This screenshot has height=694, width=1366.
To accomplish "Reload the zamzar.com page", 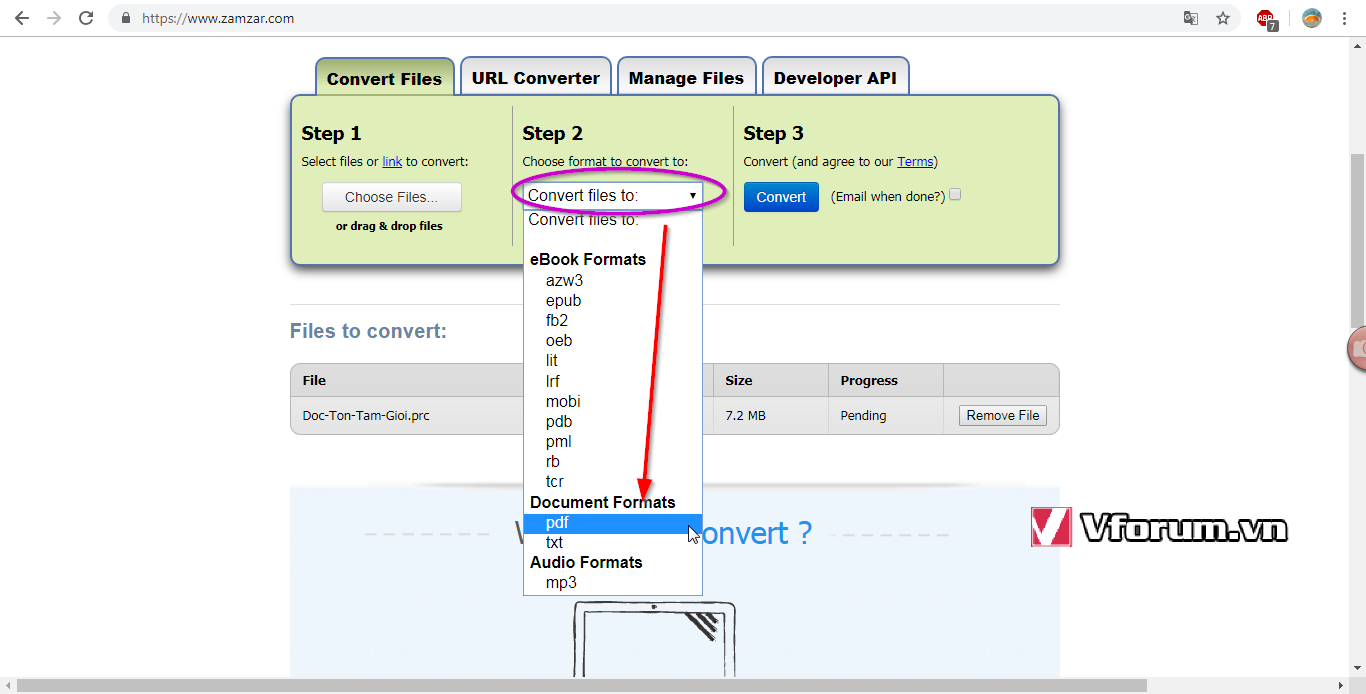I will 86,18.
